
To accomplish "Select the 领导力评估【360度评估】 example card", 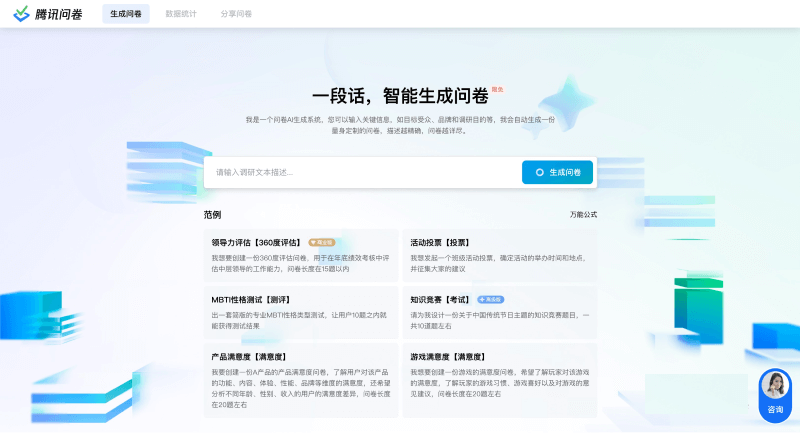I will pyautogui.click(x=300, y=255).
